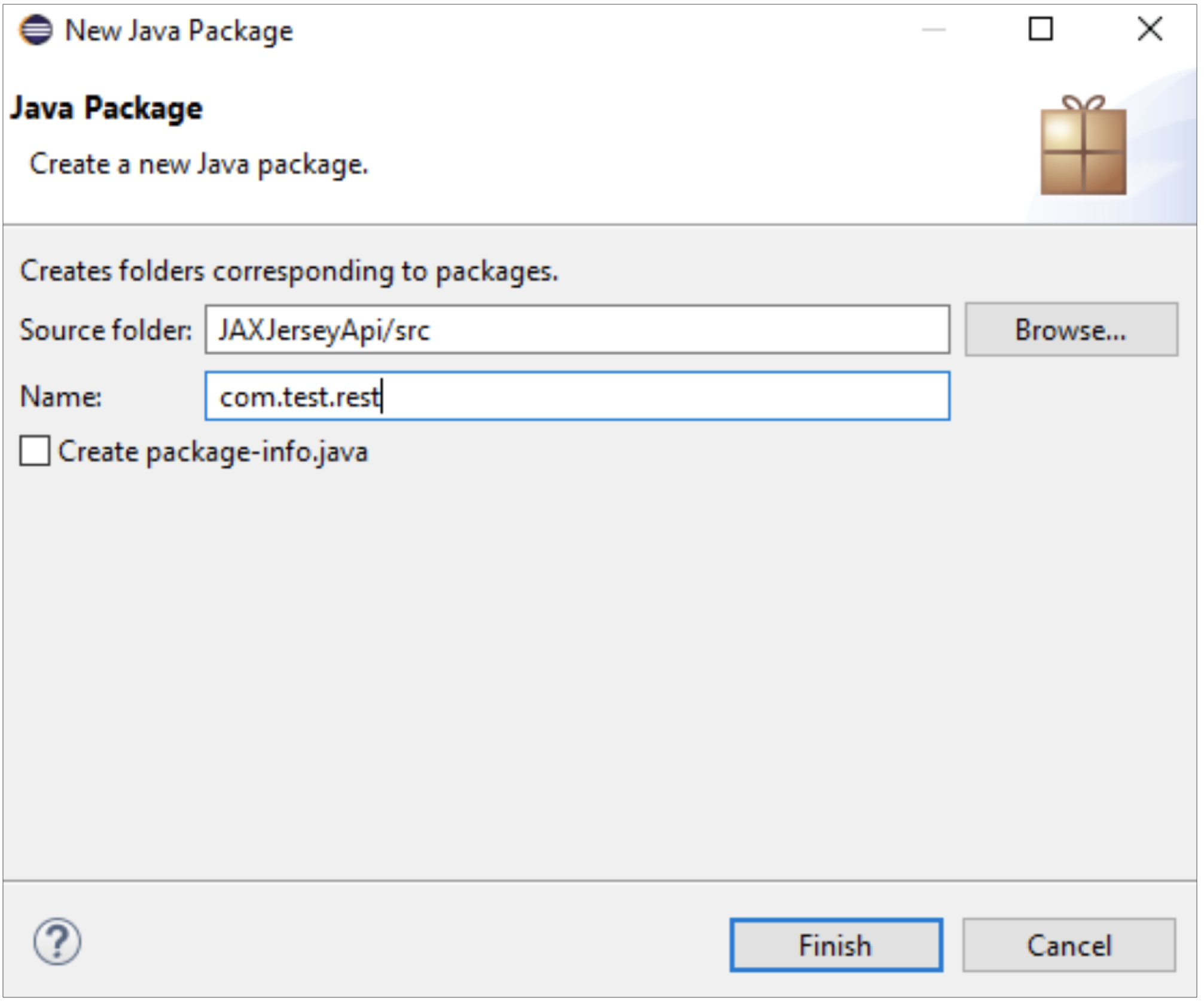This screenshot has height=1004, width=1204.
Task: Click "Creates folders corresponding to packages." text
Action: coord(289,271)
